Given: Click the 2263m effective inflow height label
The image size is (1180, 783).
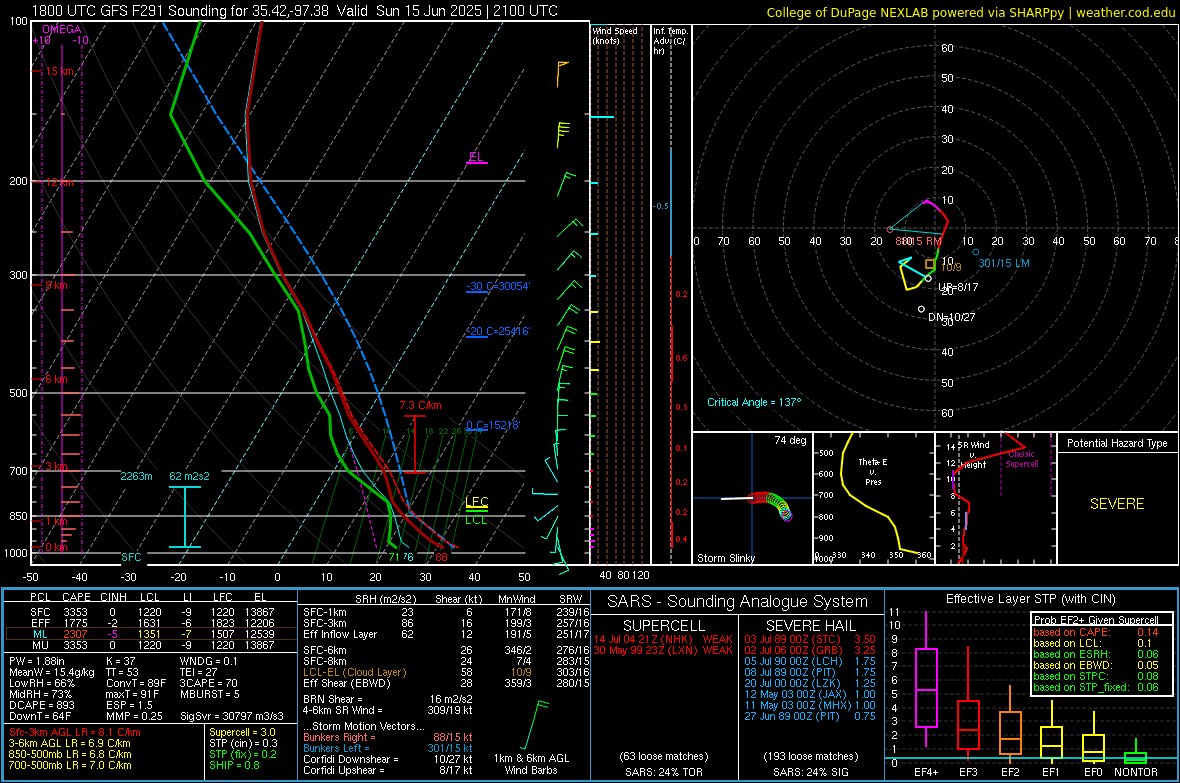Looking at the screenshot, I should 136,477.
